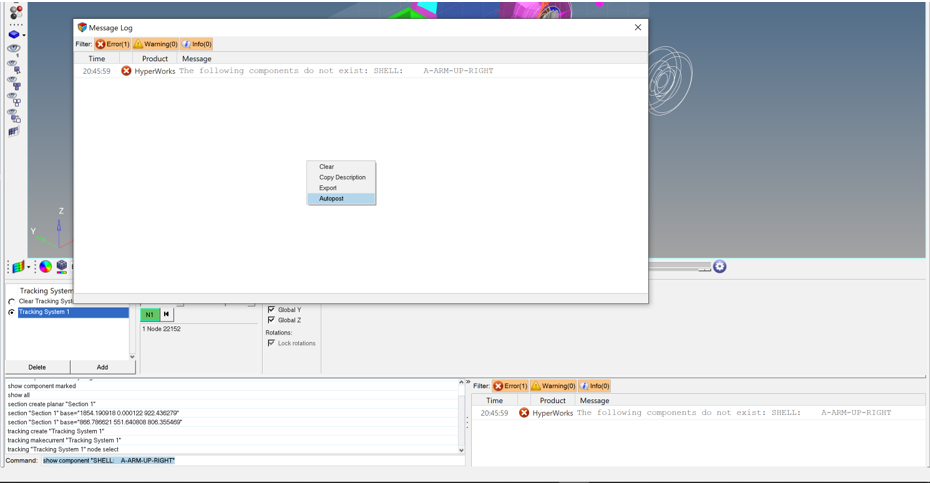Click the green N1 node selector button
Viewport: 930px width, 484px height.
tap(149, 314)
